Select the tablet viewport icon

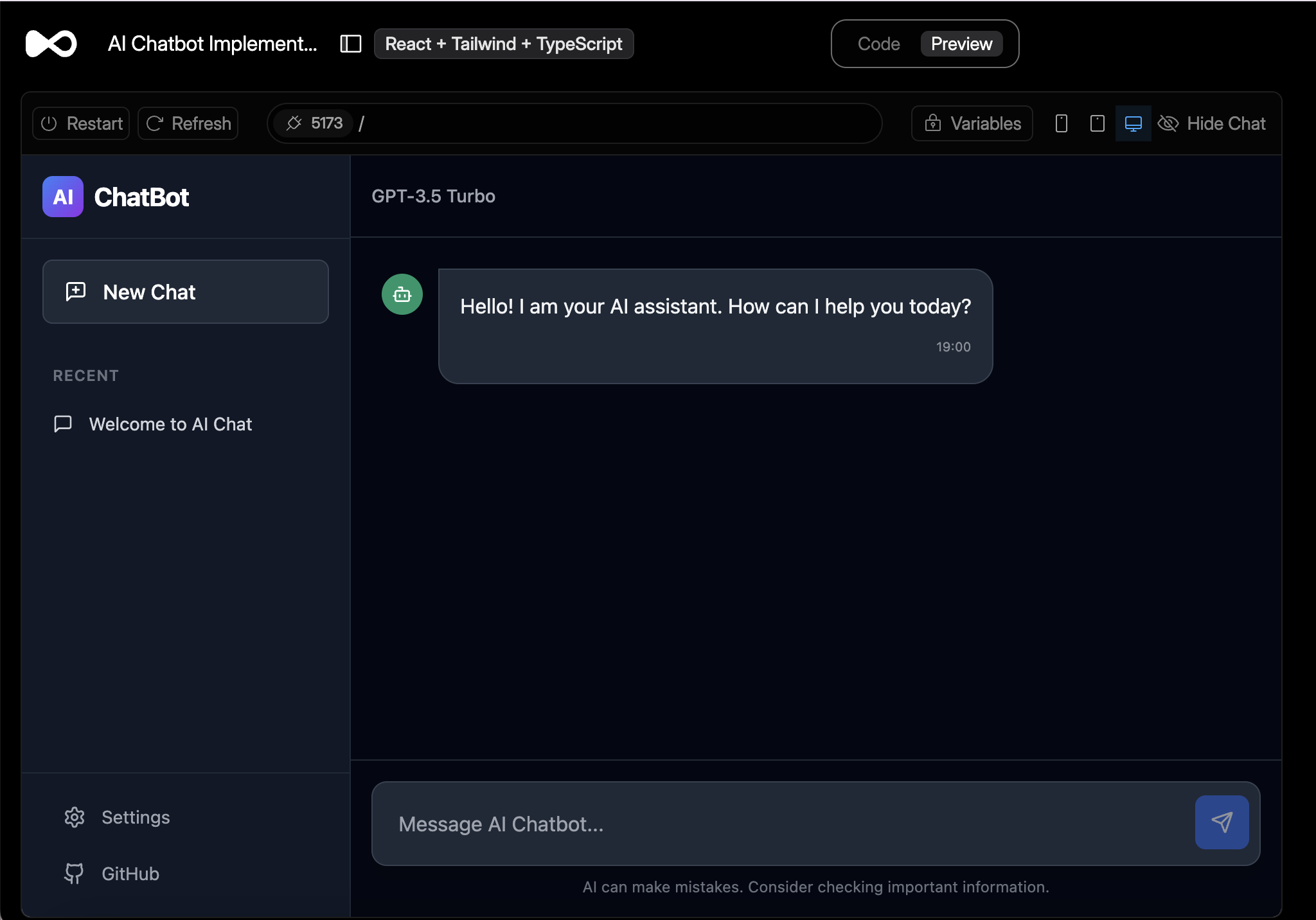coord(1097,123)
